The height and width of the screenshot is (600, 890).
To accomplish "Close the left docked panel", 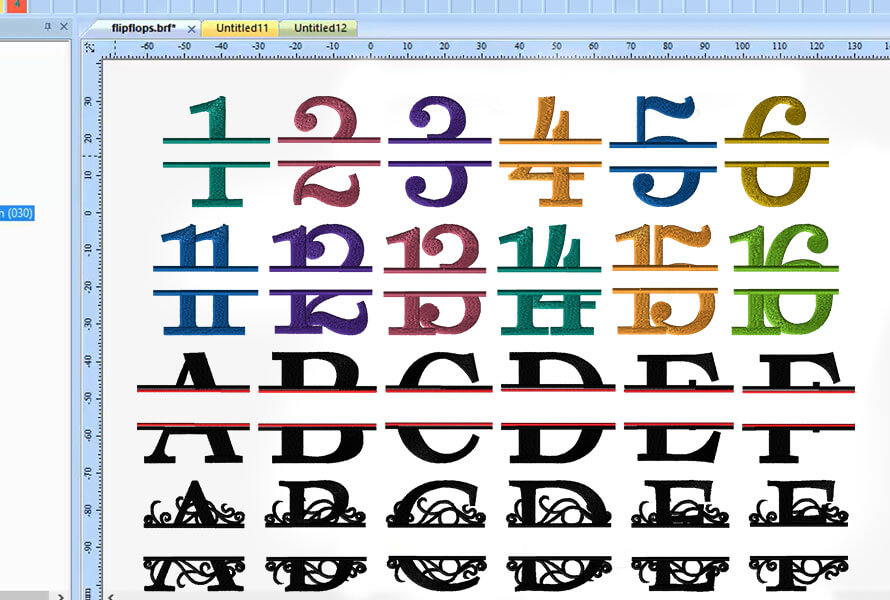I will click(x=63, y=27).
